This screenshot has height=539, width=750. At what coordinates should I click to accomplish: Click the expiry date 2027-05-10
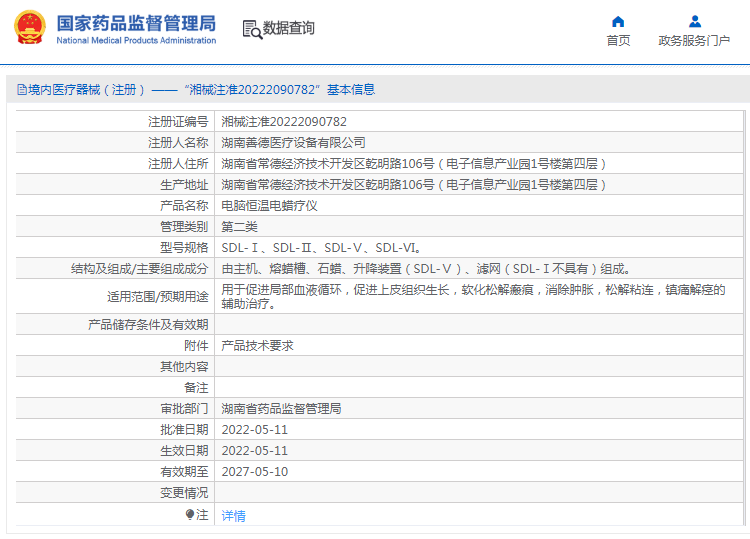[254, 472]
